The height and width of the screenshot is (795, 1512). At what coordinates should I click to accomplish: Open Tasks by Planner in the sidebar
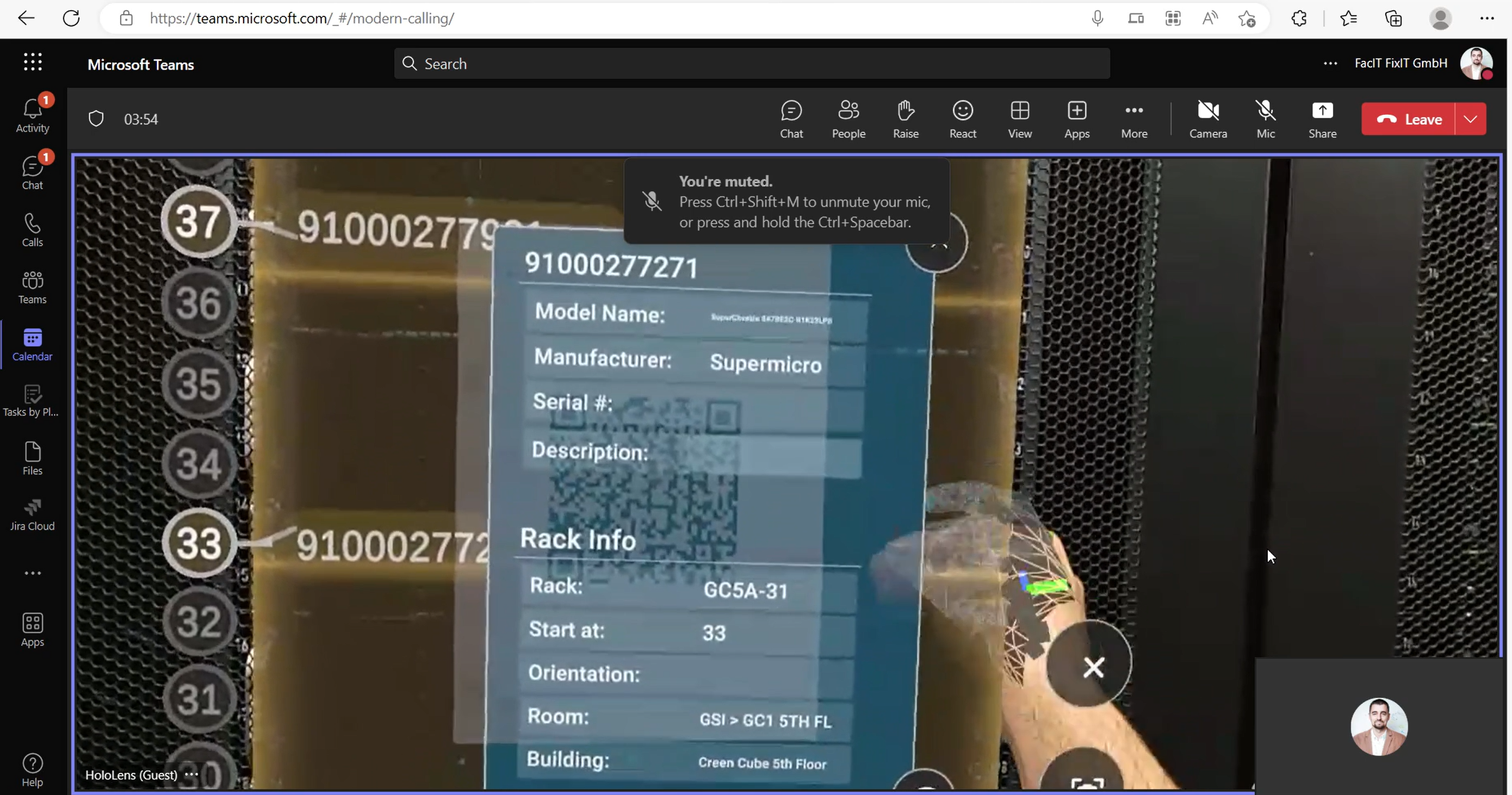coord(32,401)
